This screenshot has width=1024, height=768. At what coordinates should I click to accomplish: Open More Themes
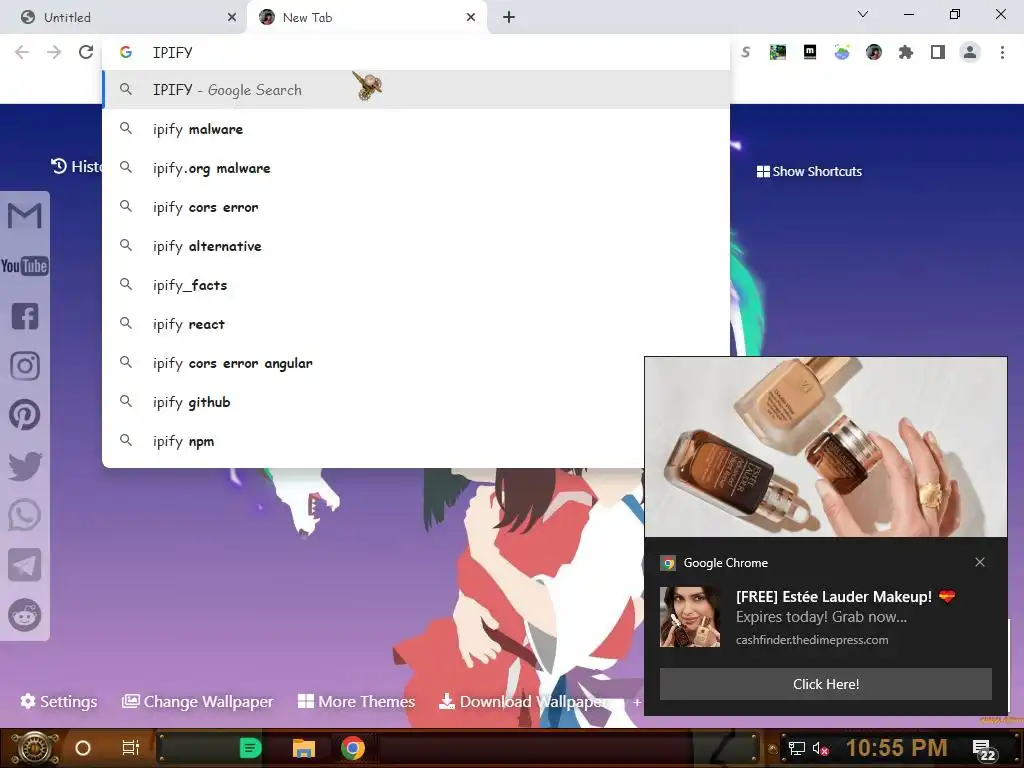tap(357, 701)
